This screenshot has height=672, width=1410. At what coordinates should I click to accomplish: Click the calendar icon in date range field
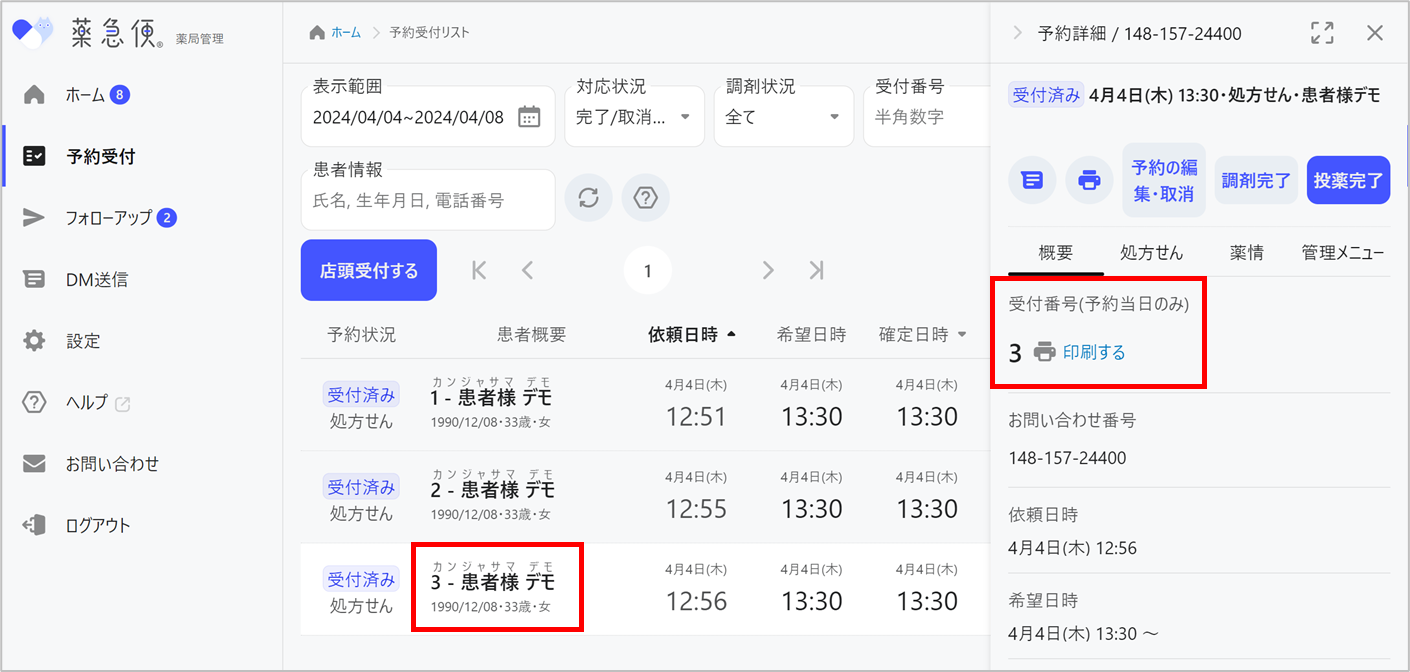[x=529, y=117]
